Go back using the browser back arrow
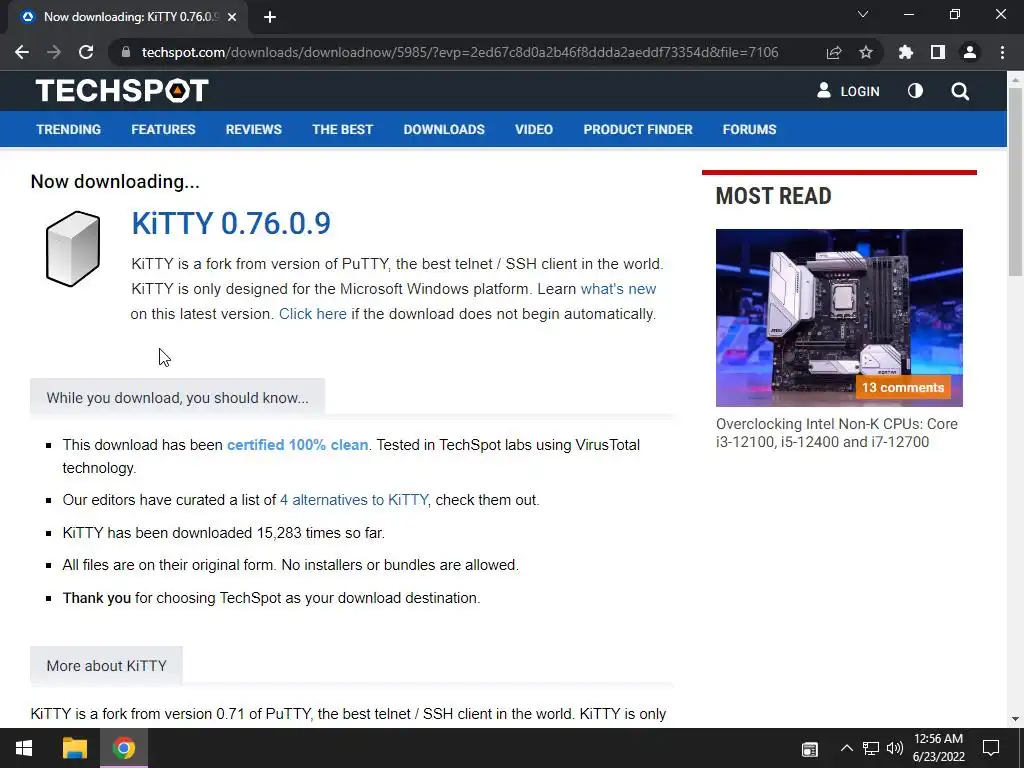Viewport: 1024px width, 768px height. tap(22, 52)
